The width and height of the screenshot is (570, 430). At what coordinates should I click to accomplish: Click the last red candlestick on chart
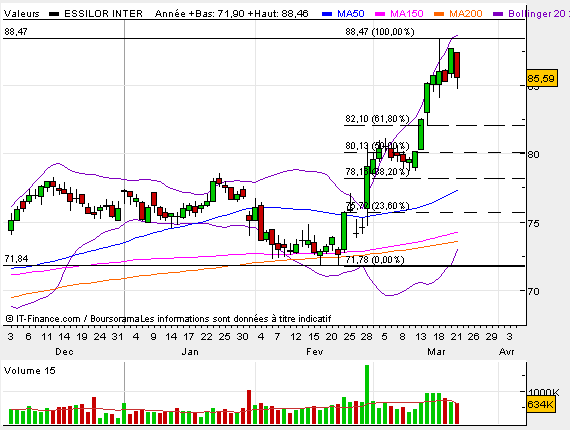(457, 65)
